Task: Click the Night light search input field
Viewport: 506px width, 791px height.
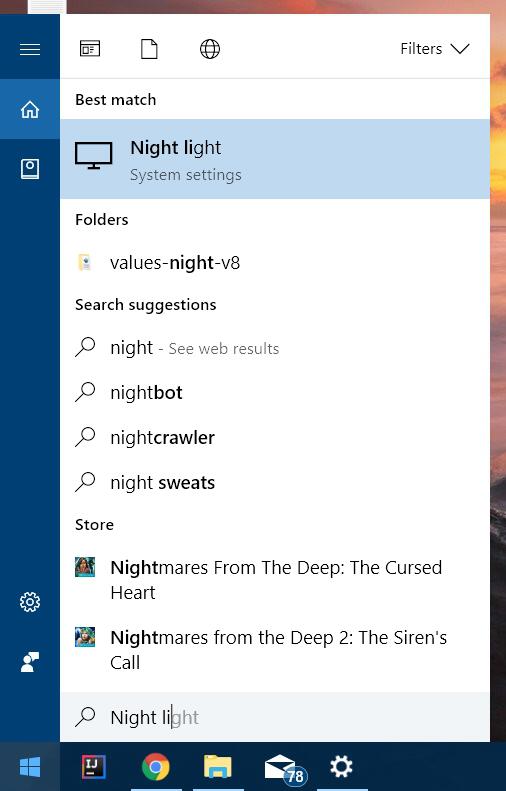Action: click(275, 717)
